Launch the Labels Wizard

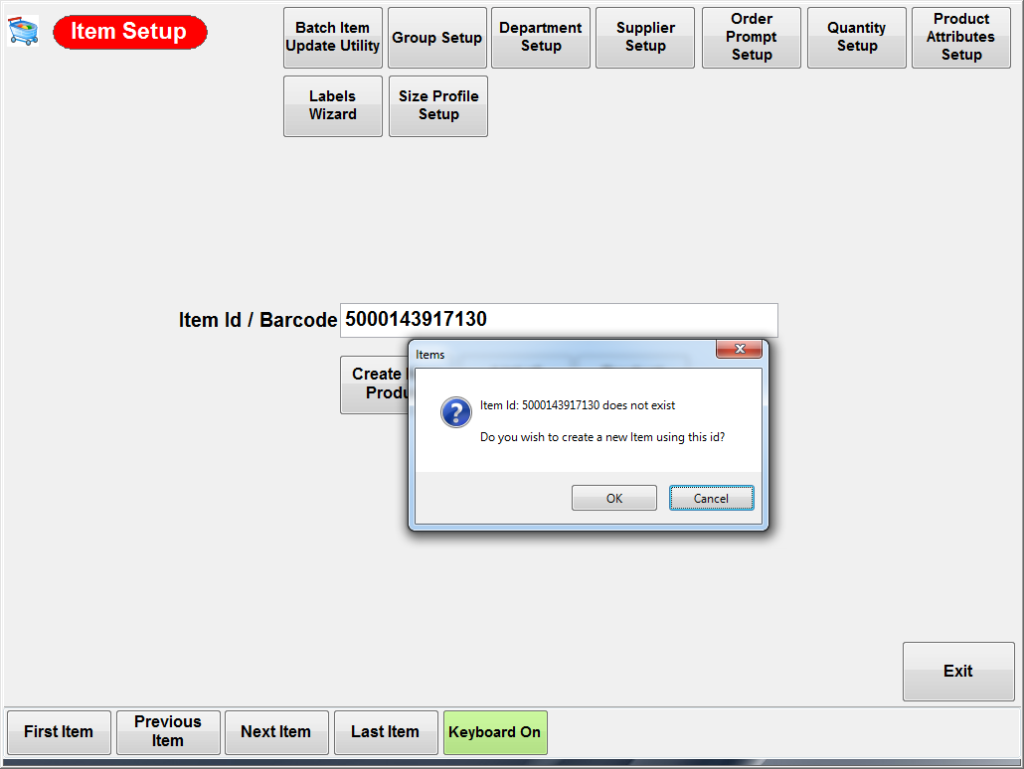pyautogui.click(x=332, y=105)
